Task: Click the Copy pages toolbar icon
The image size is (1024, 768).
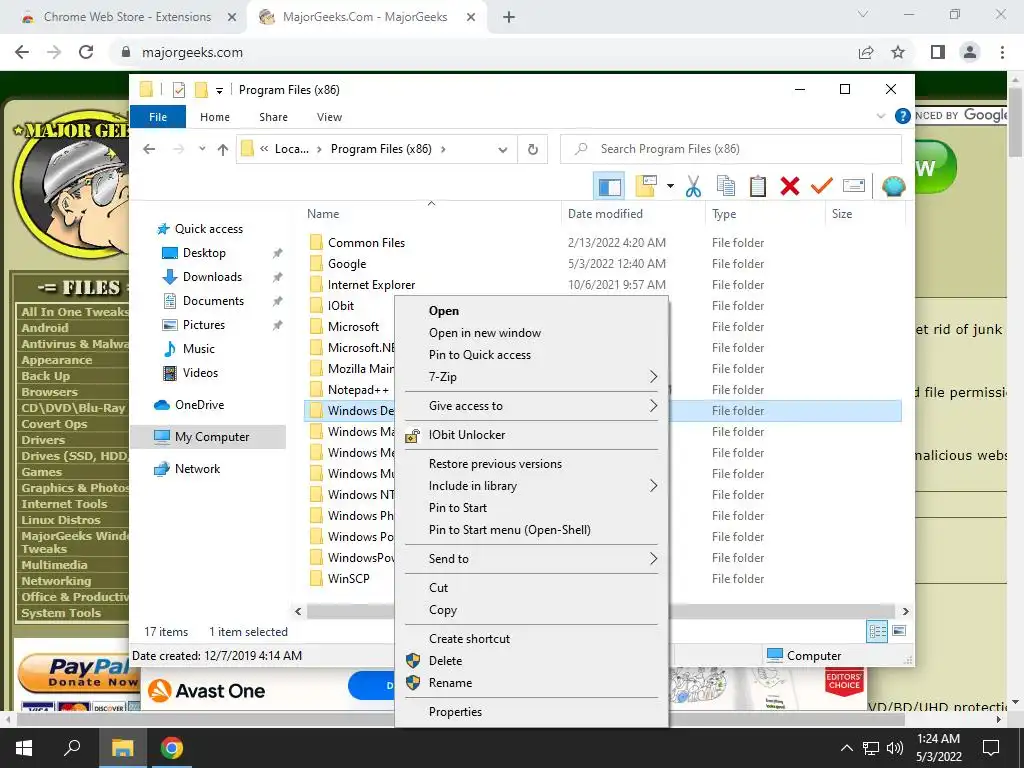Action: 726,187
